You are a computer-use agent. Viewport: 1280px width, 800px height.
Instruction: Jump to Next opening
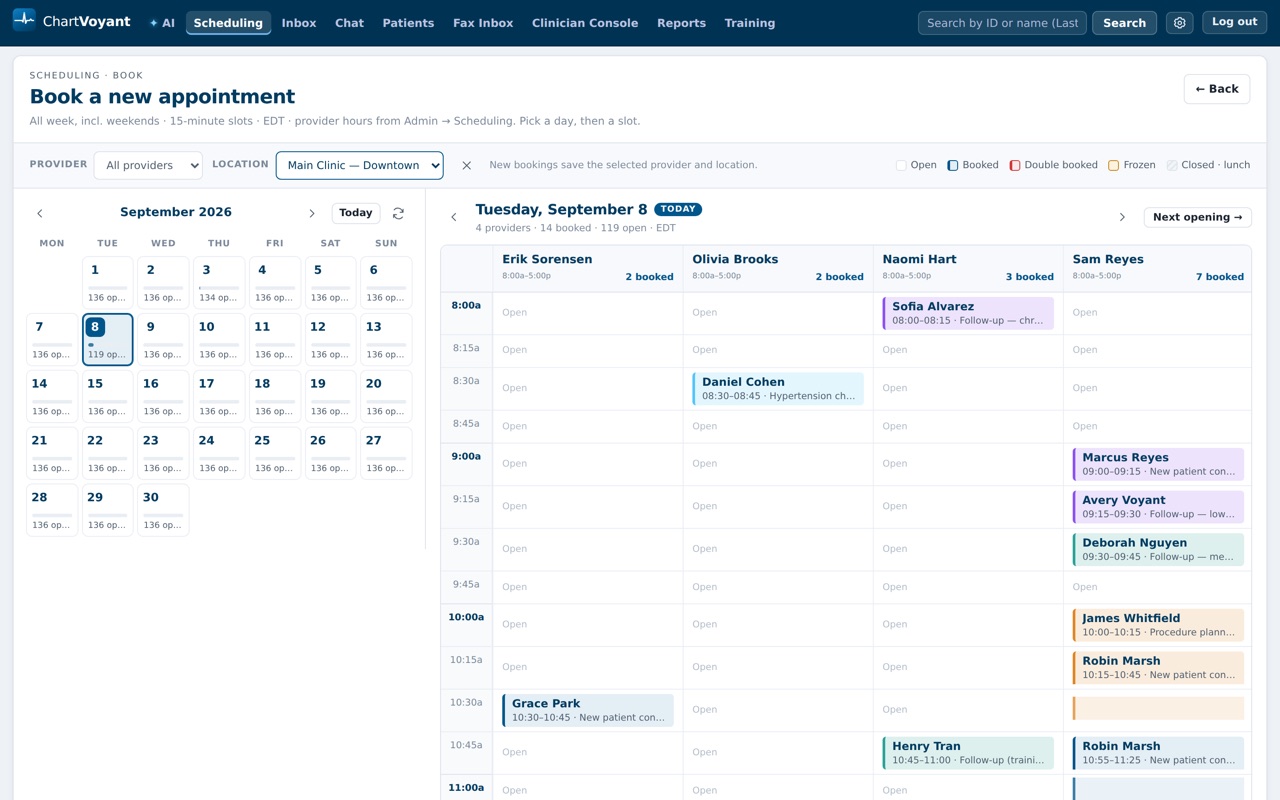point(1197,217)
